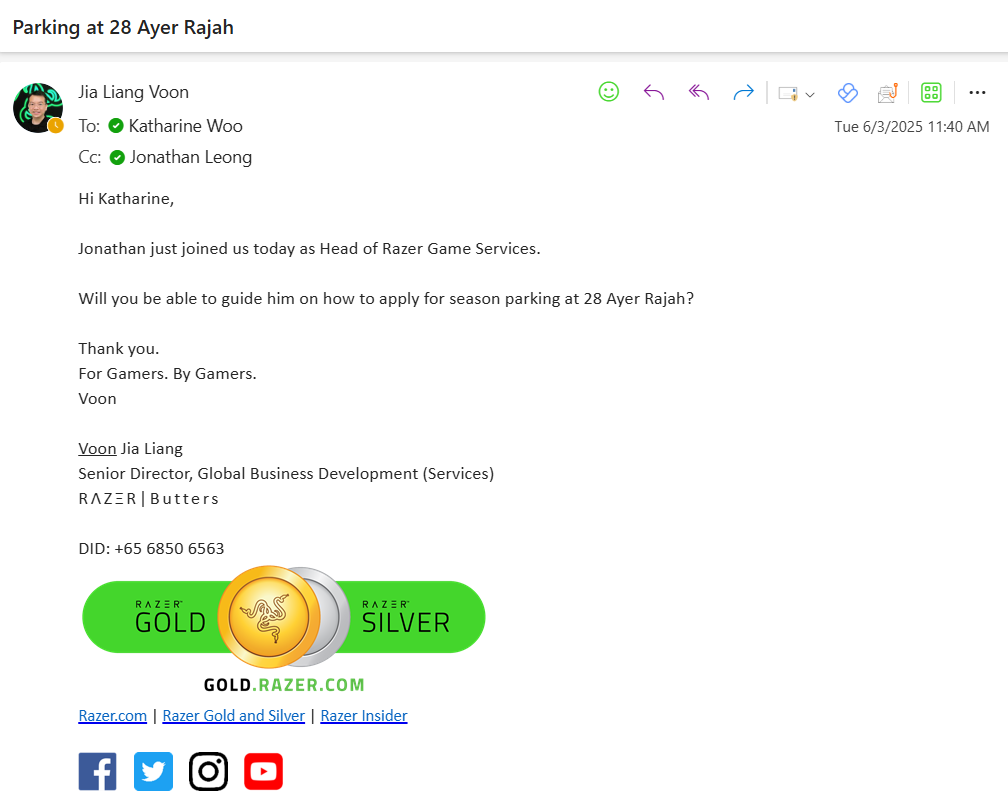
Task: Click the phone number +65 6850 6563
Action: point(169,549)
